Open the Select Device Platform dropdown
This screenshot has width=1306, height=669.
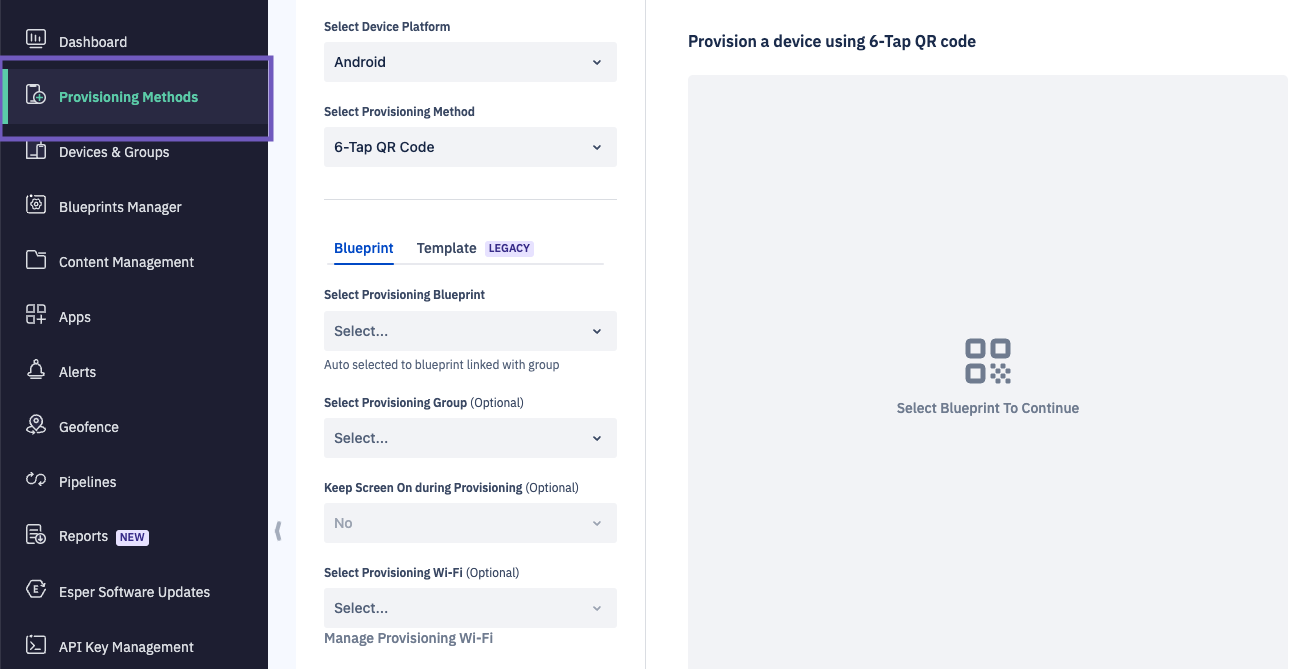click(x=469, y=62)
